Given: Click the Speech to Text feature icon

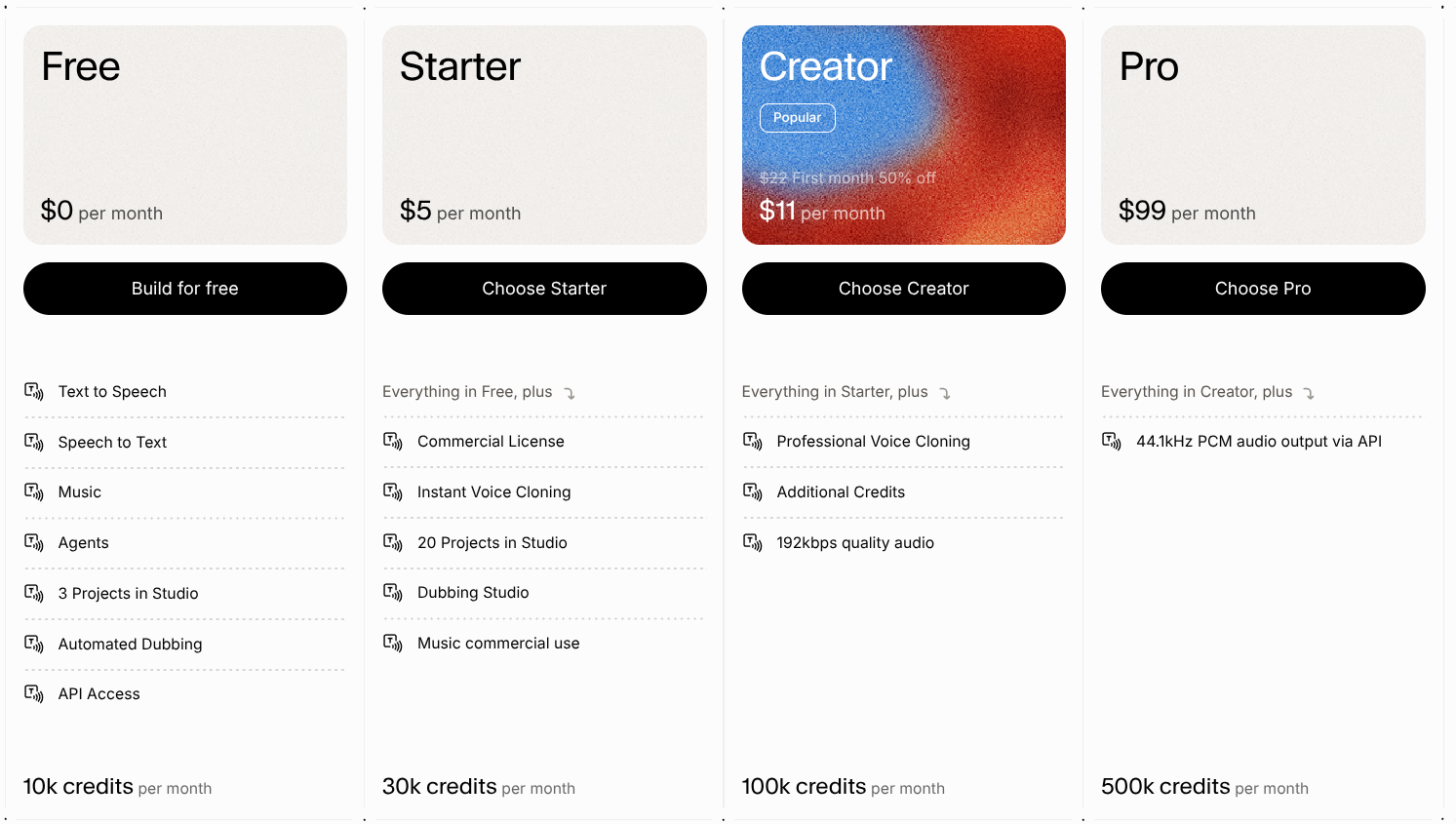Looking at the screenshot, I should tap(33, 442).
